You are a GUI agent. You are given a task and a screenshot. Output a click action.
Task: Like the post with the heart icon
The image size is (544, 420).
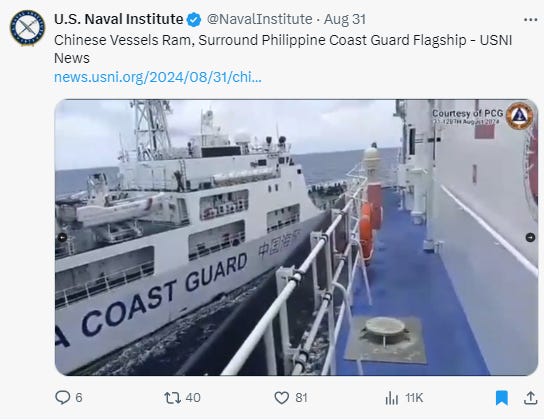(282, 397)
